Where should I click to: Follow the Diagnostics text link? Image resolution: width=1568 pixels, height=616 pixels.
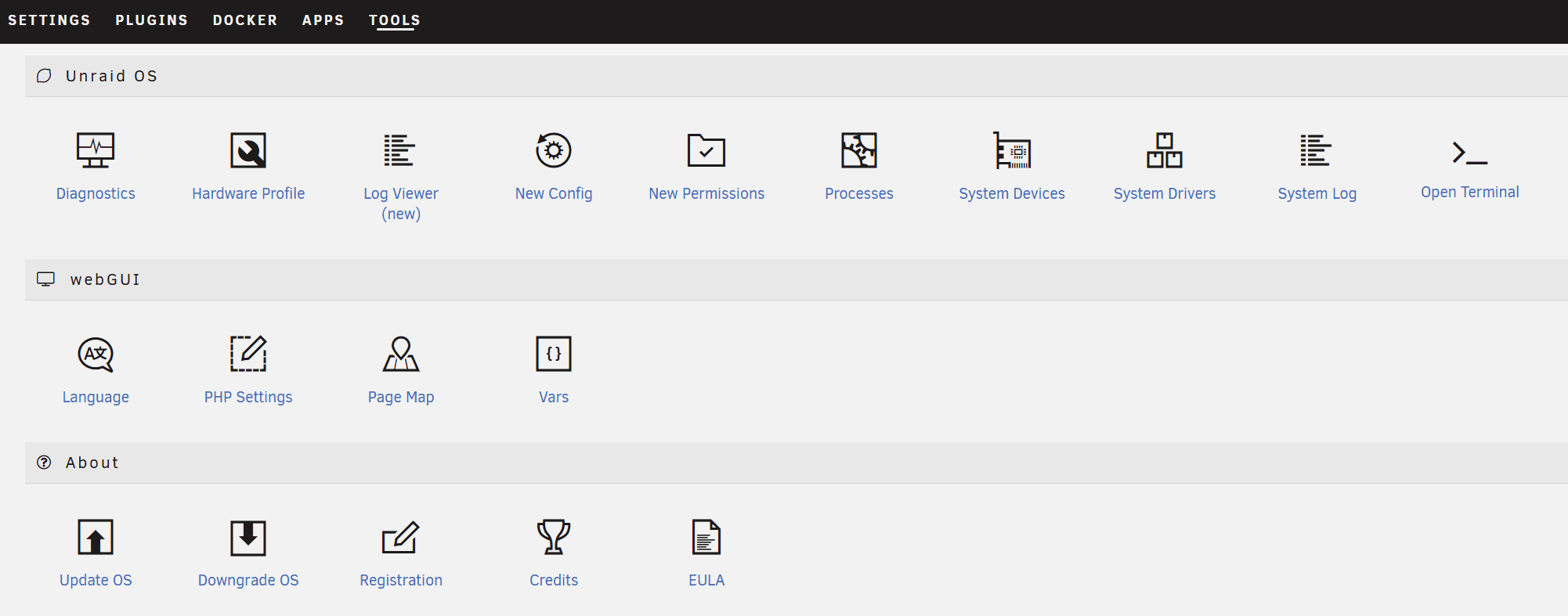[x=96, y=193]
